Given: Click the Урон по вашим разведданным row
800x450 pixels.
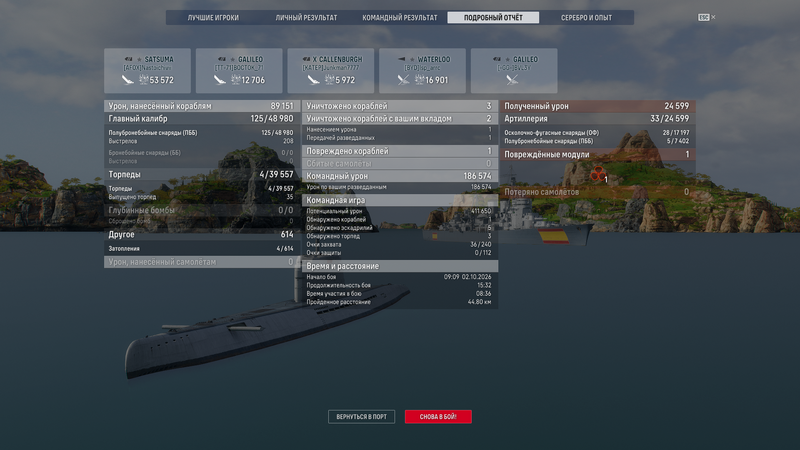Looking at the screenshot, I should coord(400,187).
